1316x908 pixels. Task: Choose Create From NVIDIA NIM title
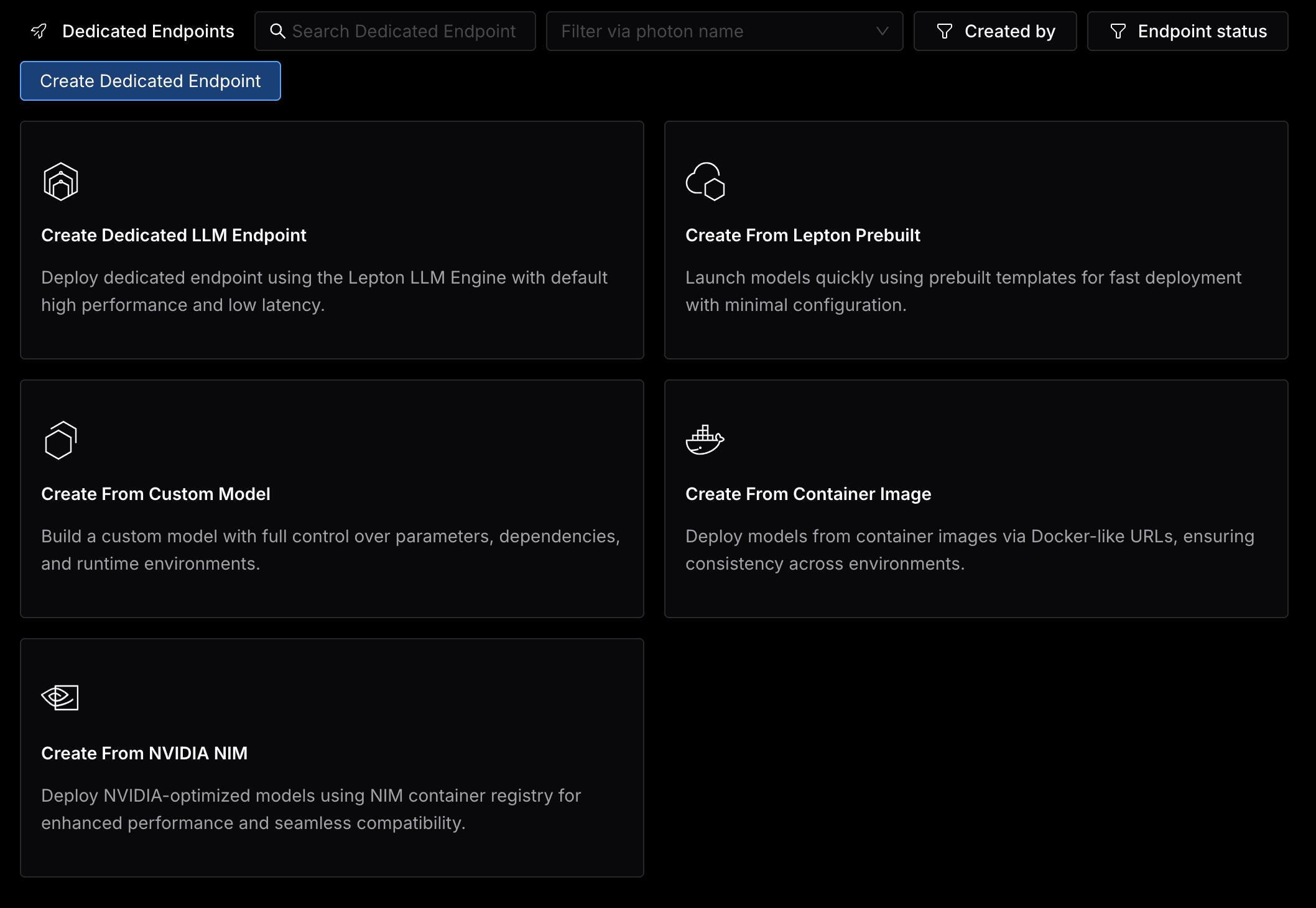144,753
